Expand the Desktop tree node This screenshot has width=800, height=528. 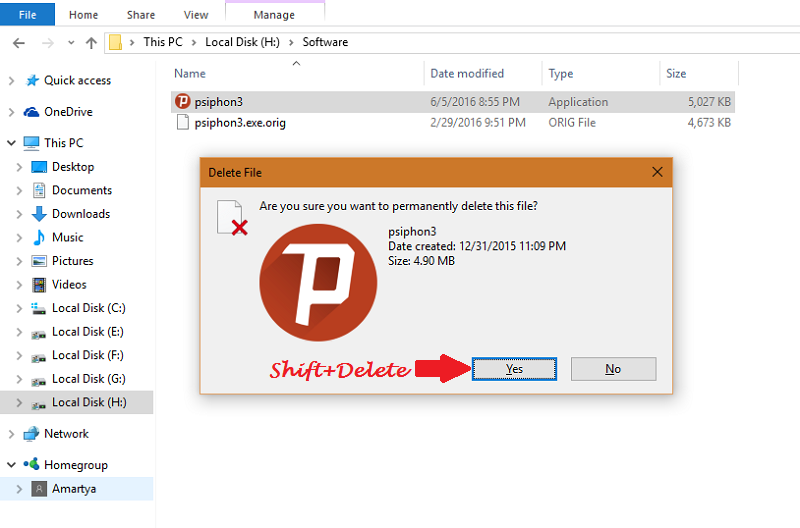coord(19,167)
